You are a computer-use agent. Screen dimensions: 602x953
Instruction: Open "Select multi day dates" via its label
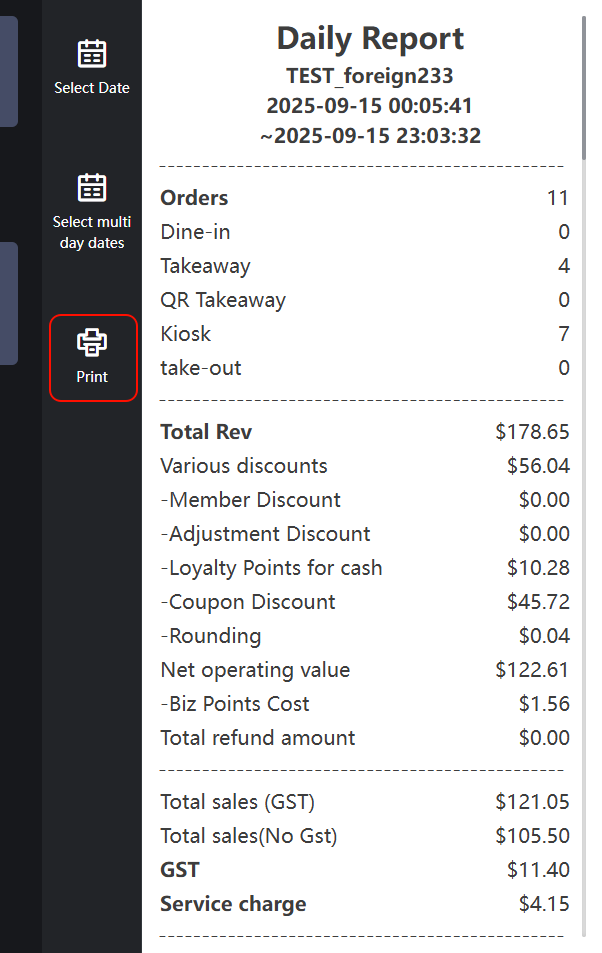92,232
